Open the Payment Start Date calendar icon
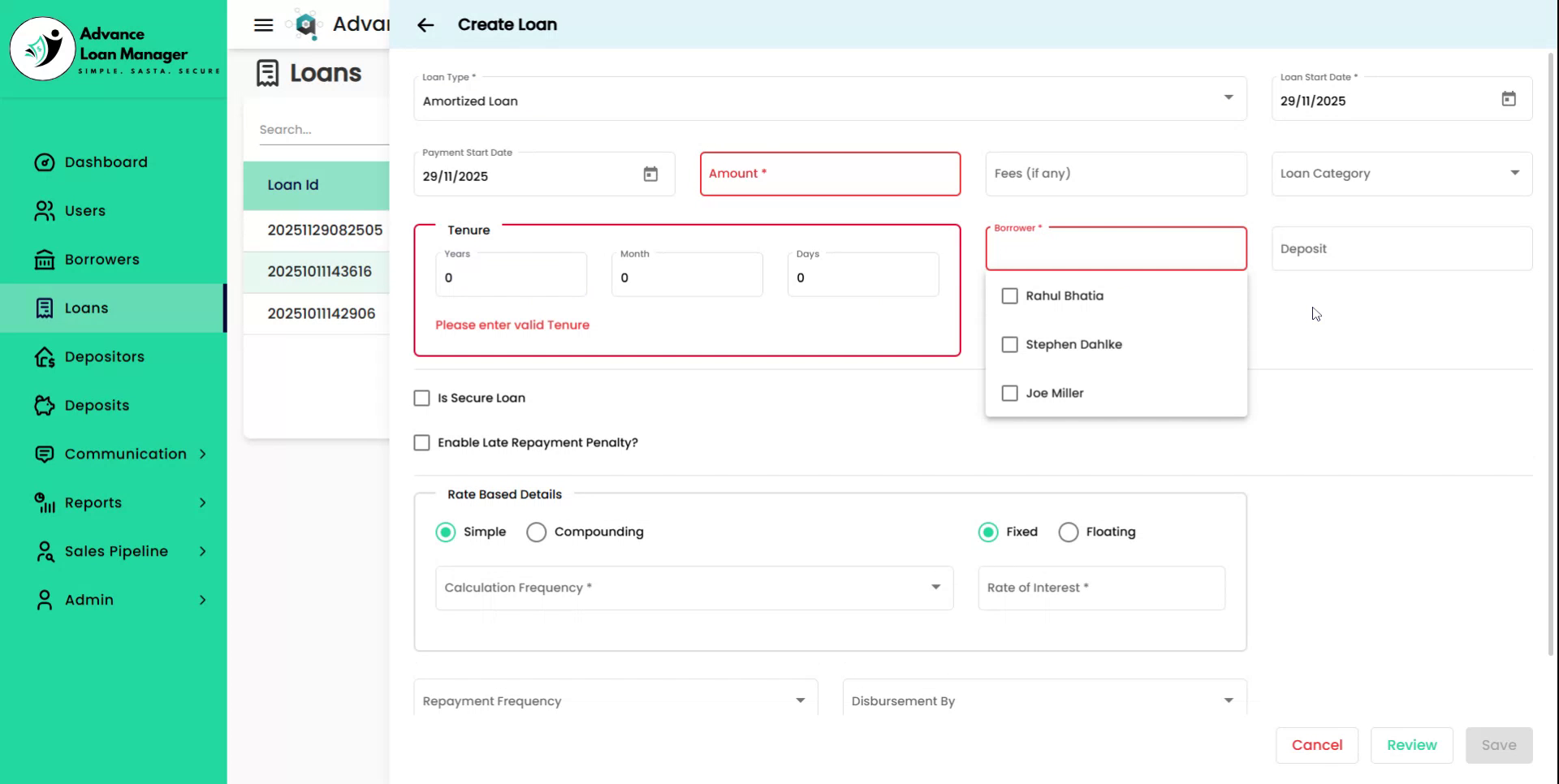The height and width of the screenshot is (784, 1559). pos(650,174)
